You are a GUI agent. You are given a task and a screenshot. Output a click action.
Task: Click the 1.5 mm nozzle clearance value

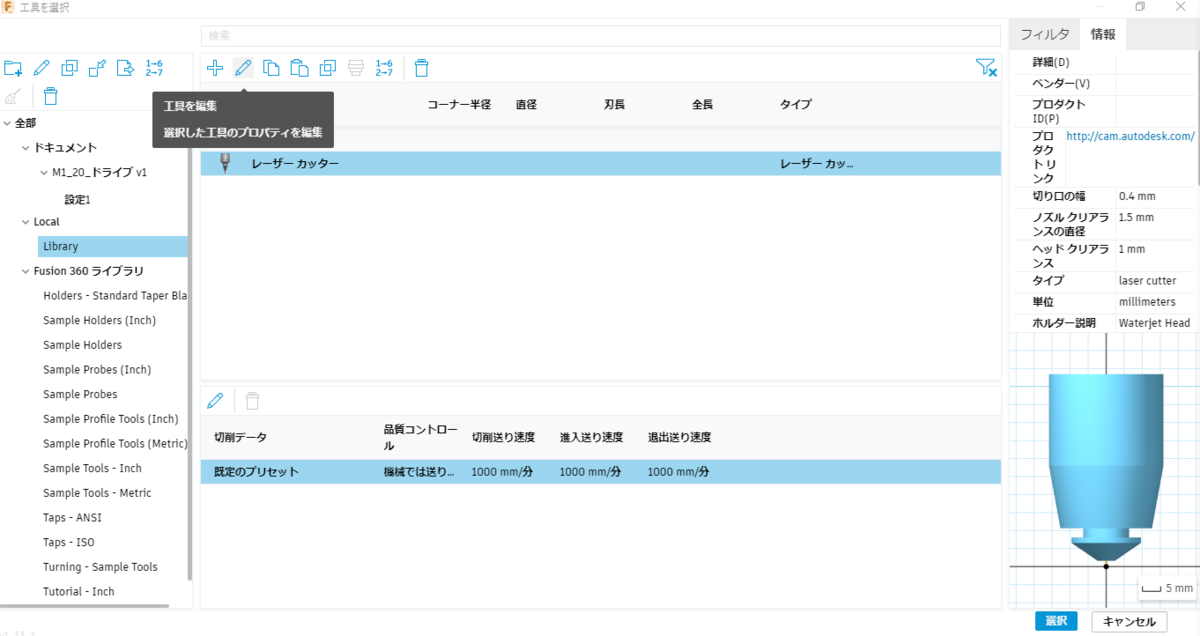click(x=1137, y=217)
